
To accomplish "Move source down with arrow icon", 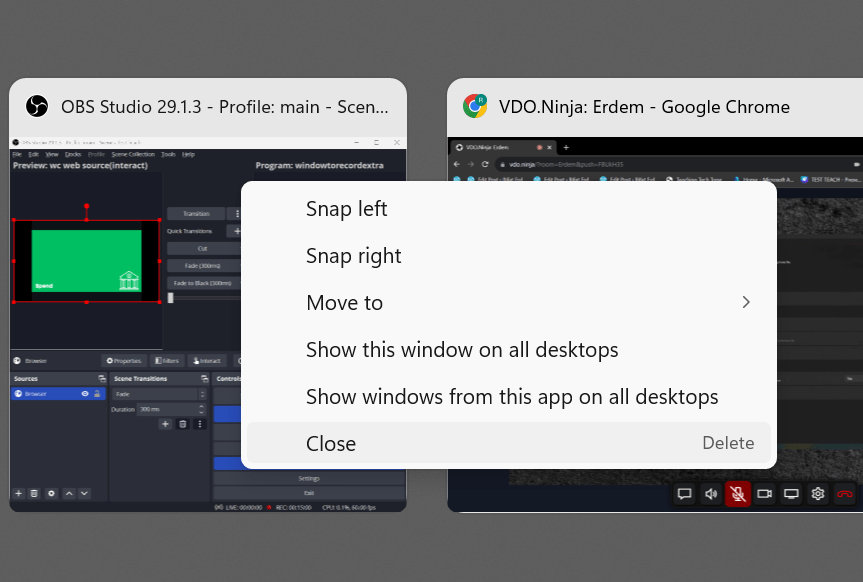I will coord(84,493).
